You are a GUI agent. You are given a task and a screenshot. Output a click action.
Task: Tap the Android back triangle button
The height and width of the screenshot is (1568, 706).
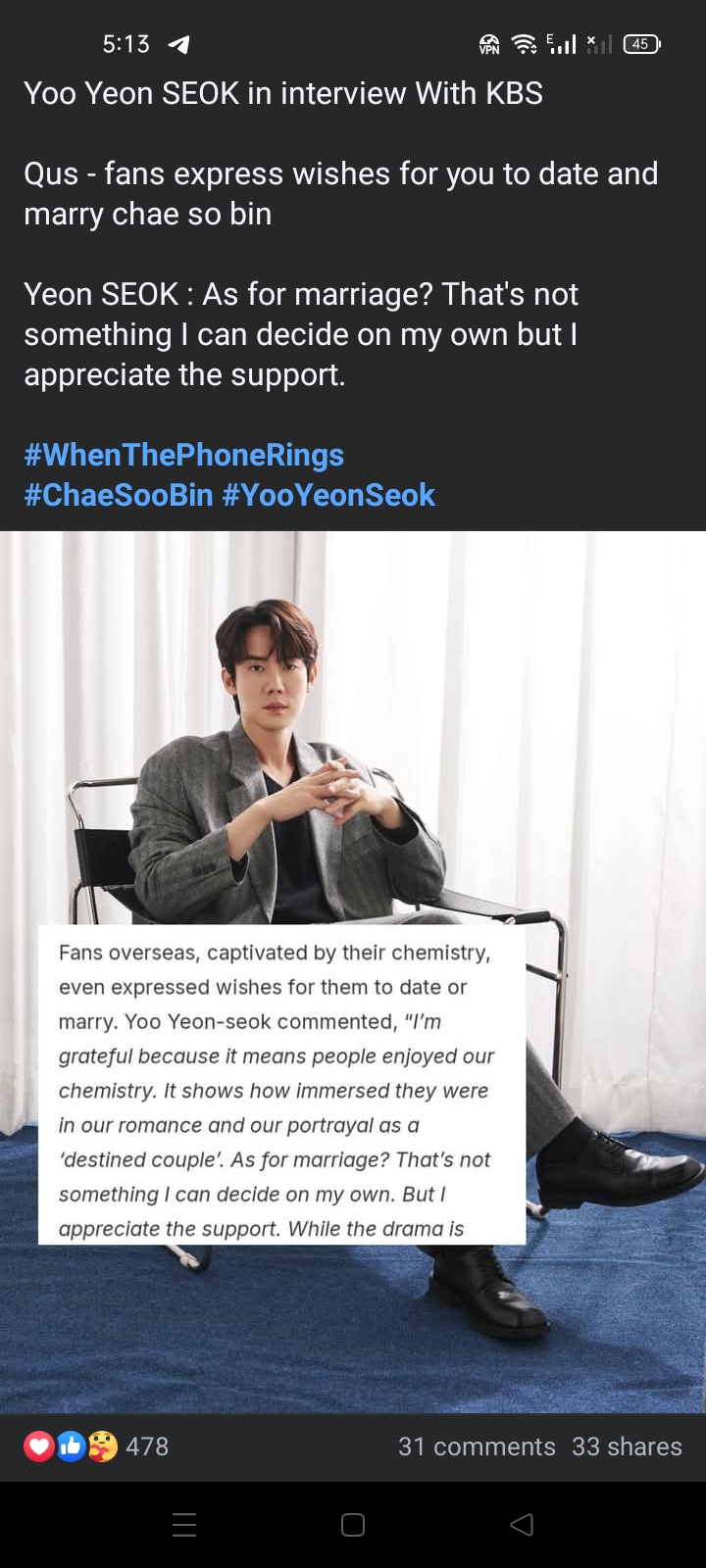[x=522, y=1525]
